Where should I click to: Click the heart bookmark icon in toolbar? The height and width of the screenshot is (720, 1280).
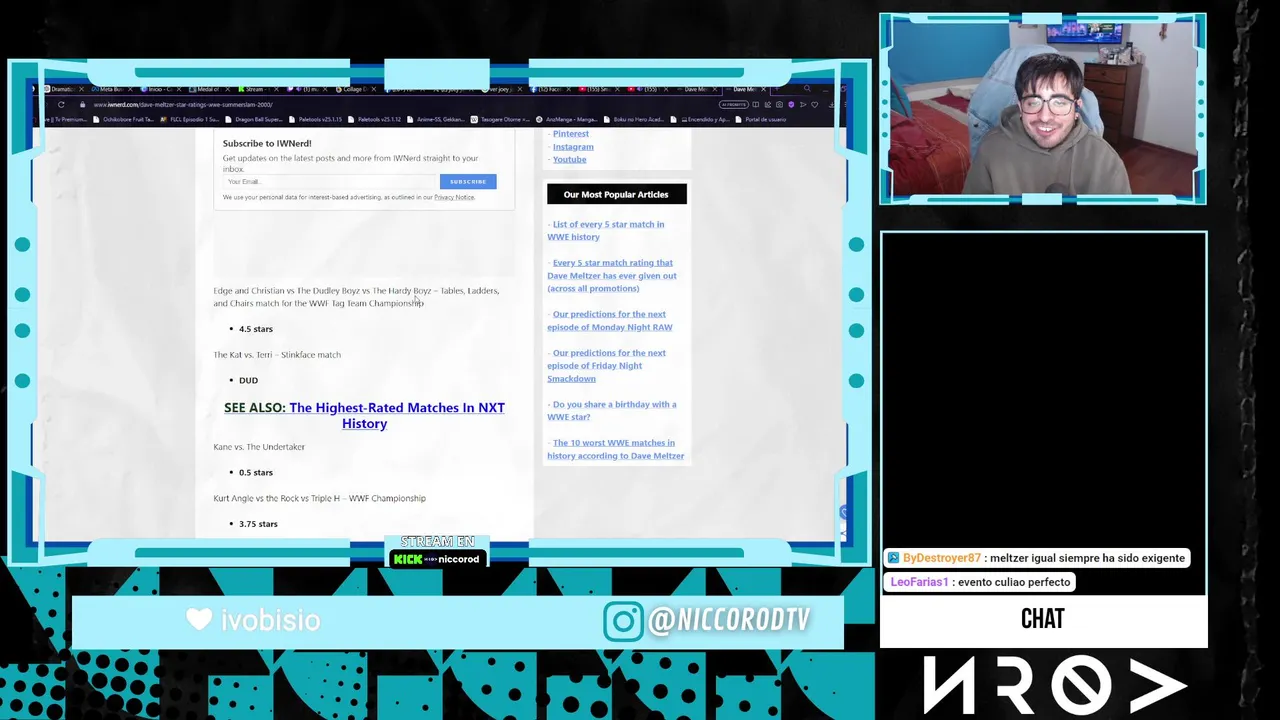tap(814, 104)
